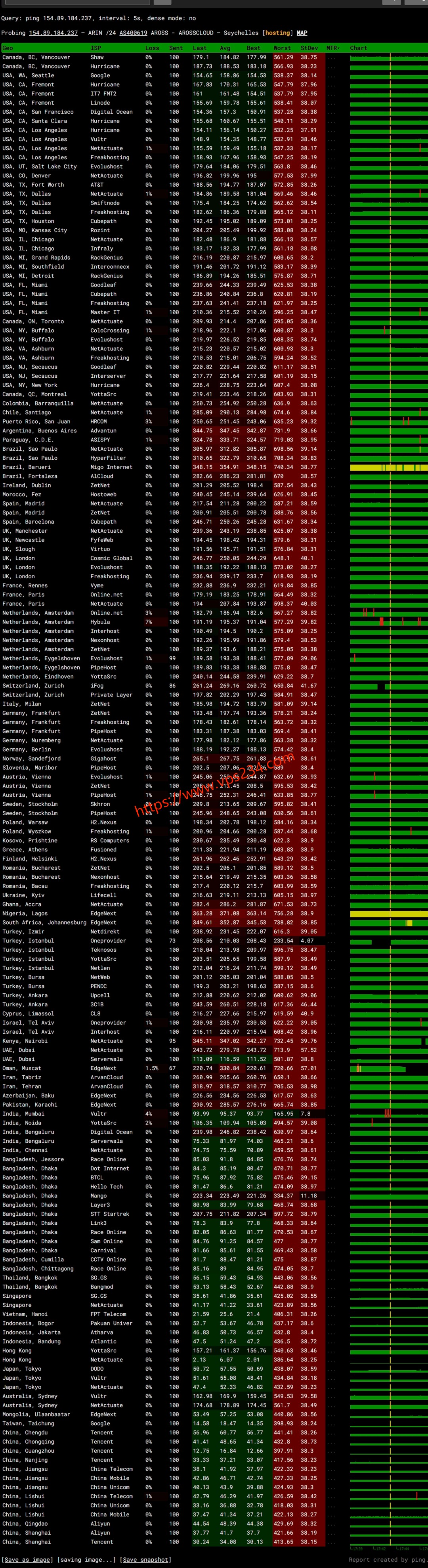Viewport: 428px width, 1568px height.
Task: Select the Linode ISP cell
Action: point(100,103)
